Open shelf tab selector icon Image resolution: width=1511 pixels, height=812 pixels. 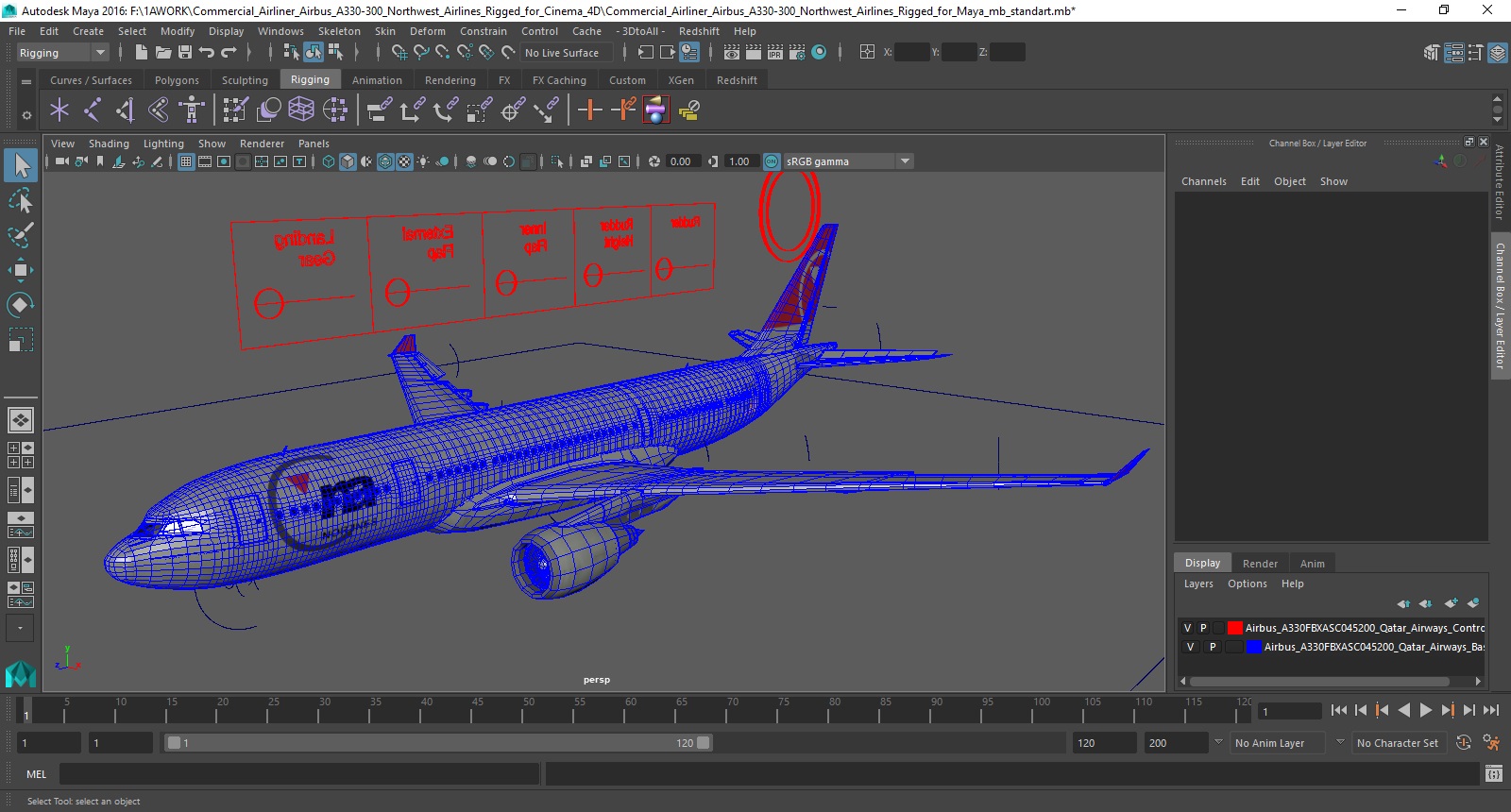[26, 81]
